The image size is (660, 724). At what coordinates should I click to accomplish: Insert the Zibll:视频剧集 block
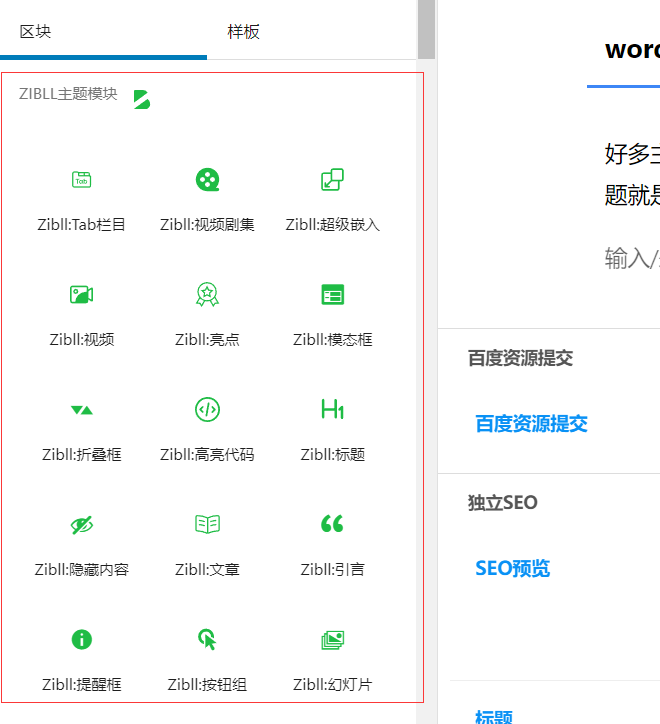coord(207,198)
